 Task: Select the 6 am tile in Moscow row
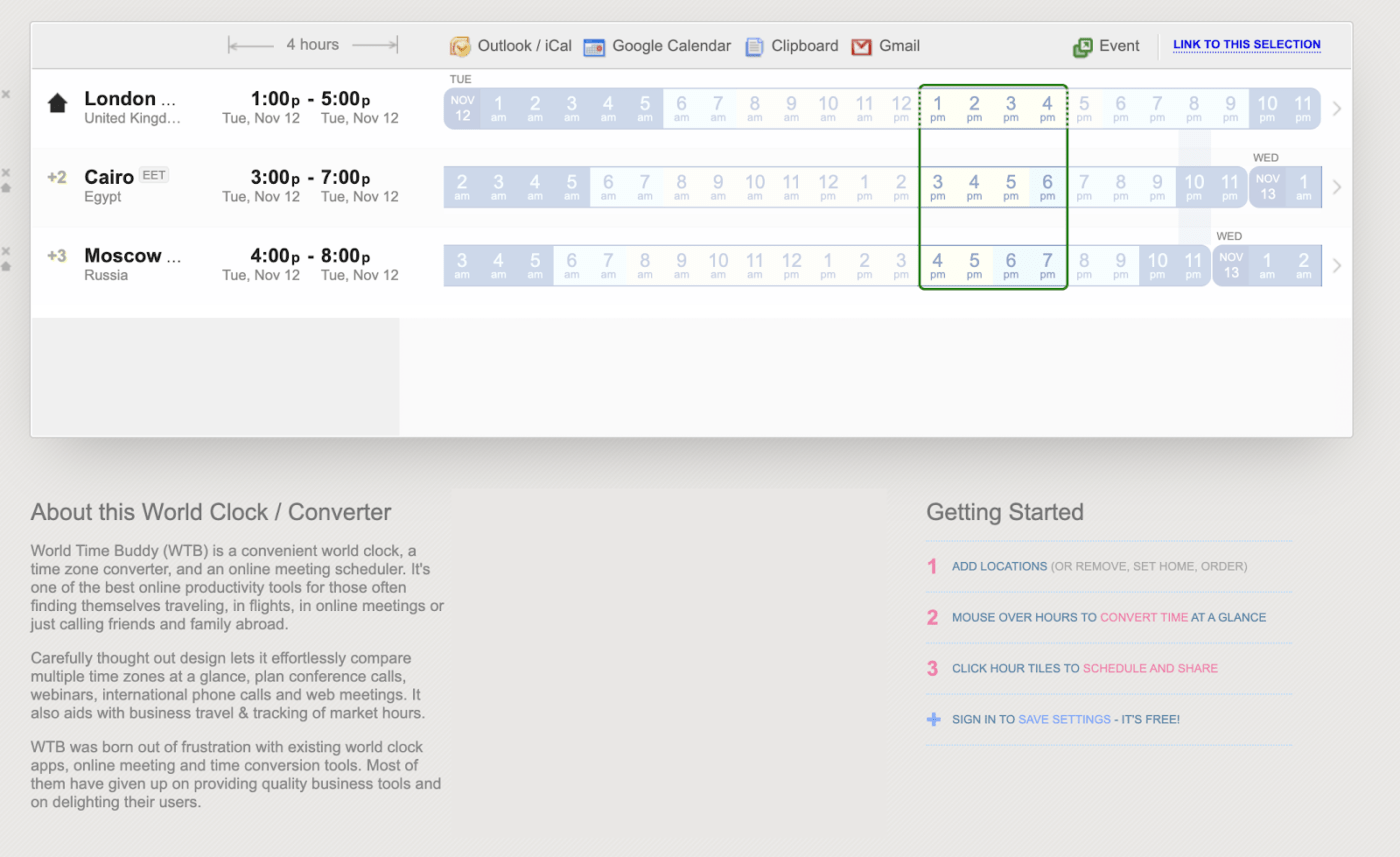point(572,266)
